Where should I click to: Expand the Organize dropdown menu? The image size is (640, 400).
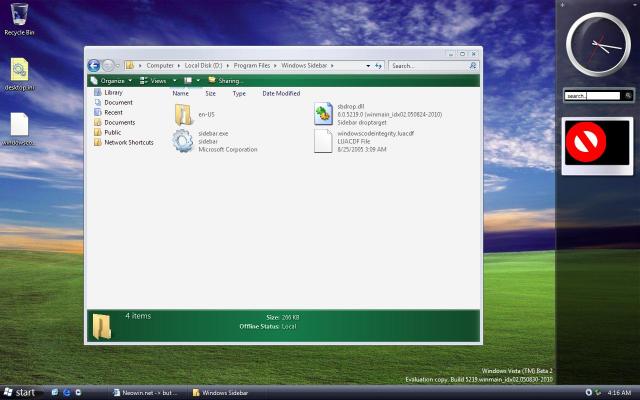pyautogui.click(x=111, y=80)
